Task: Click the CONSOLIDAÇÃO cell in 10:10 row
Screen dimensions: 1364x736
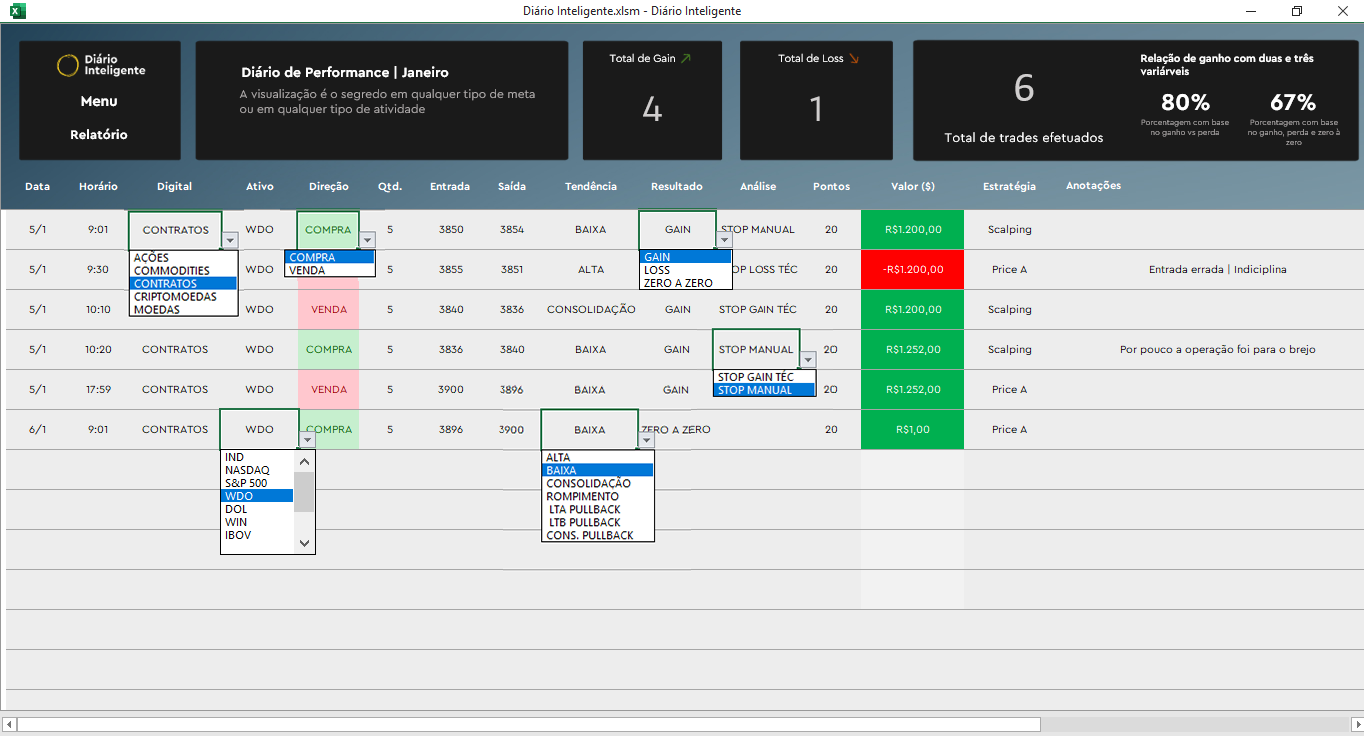Action: (x=591, y=310)
